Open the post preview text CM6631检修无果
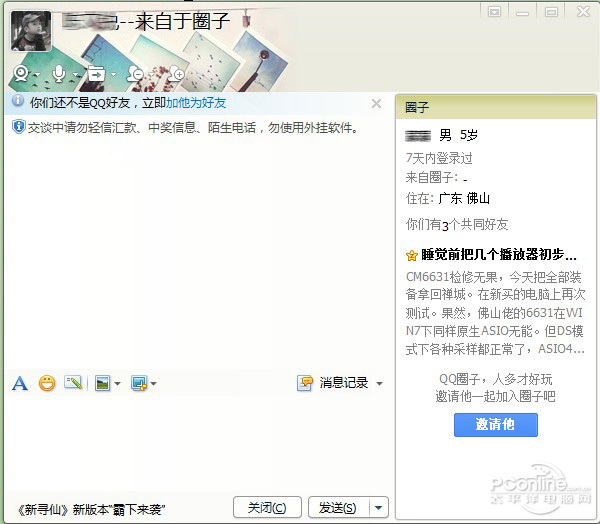600x524 pixels. tap(495, 313)
